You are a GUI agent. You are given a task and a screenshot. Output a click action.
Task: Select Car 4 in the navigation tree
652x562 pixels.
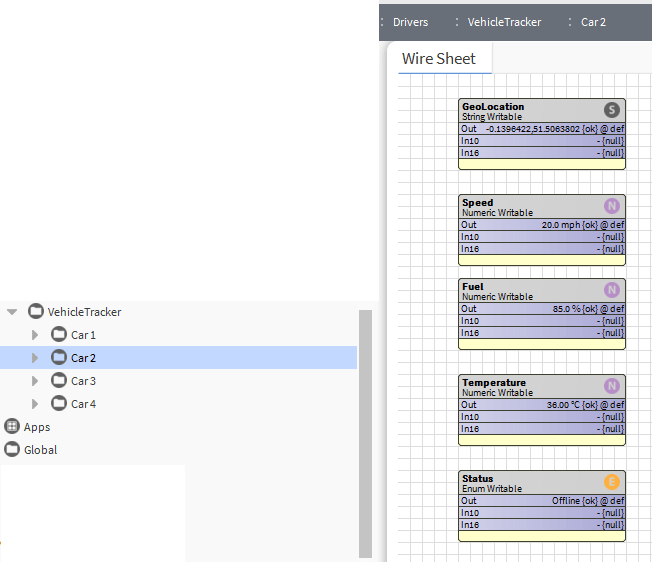[83, 404]
